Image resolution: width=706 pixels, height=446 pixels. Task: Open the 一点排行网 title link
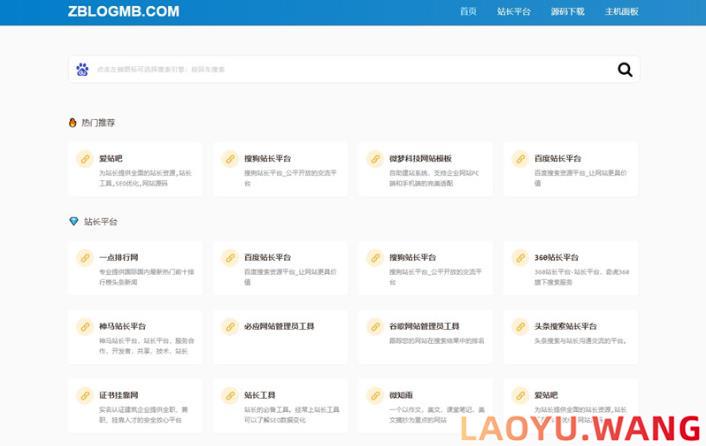118,257
